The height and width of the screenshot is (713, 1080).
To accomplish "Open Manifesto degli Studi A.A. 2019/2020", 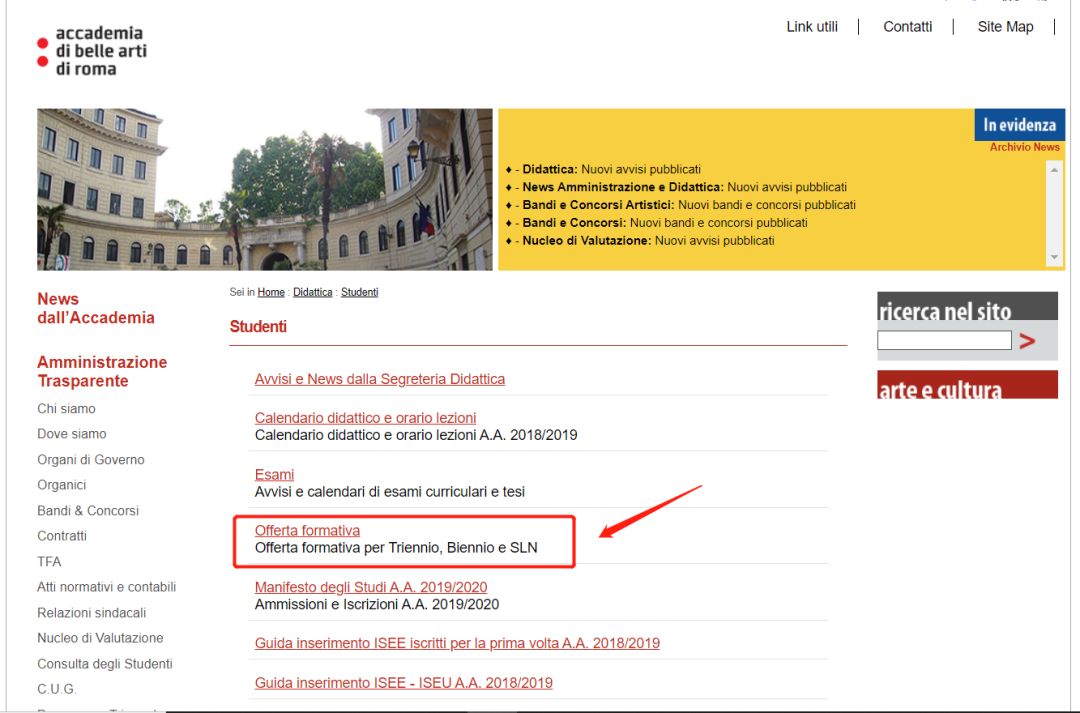I will click(x=371, y=587).
